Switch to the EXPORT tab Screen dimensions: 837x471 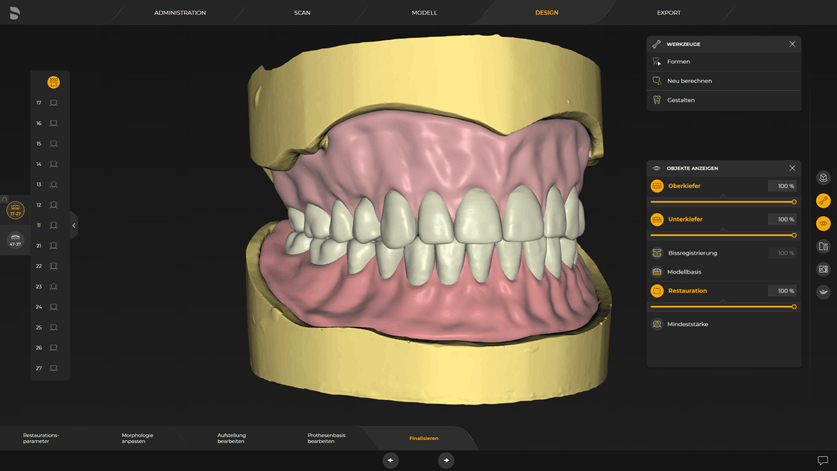[668, 13]
